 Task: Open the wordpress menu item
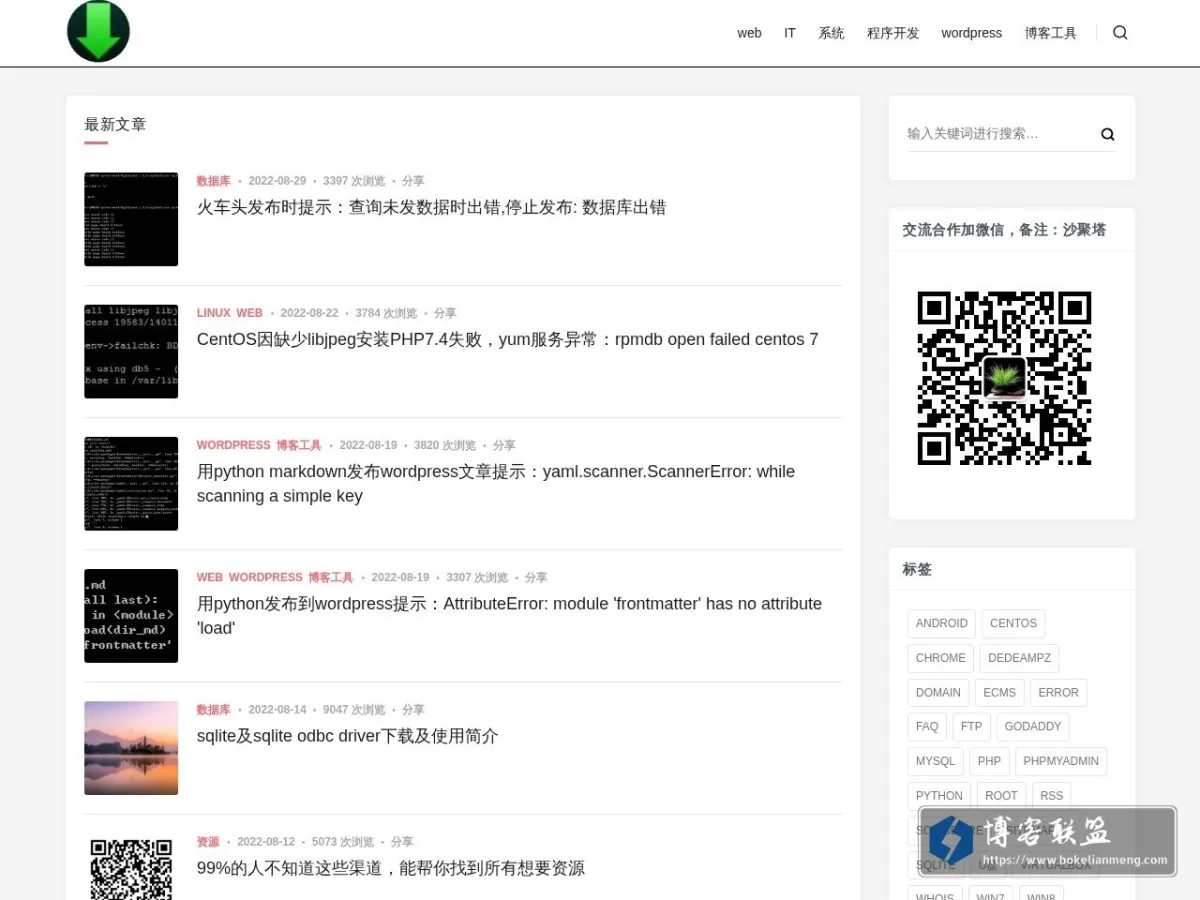coord(971,33)
